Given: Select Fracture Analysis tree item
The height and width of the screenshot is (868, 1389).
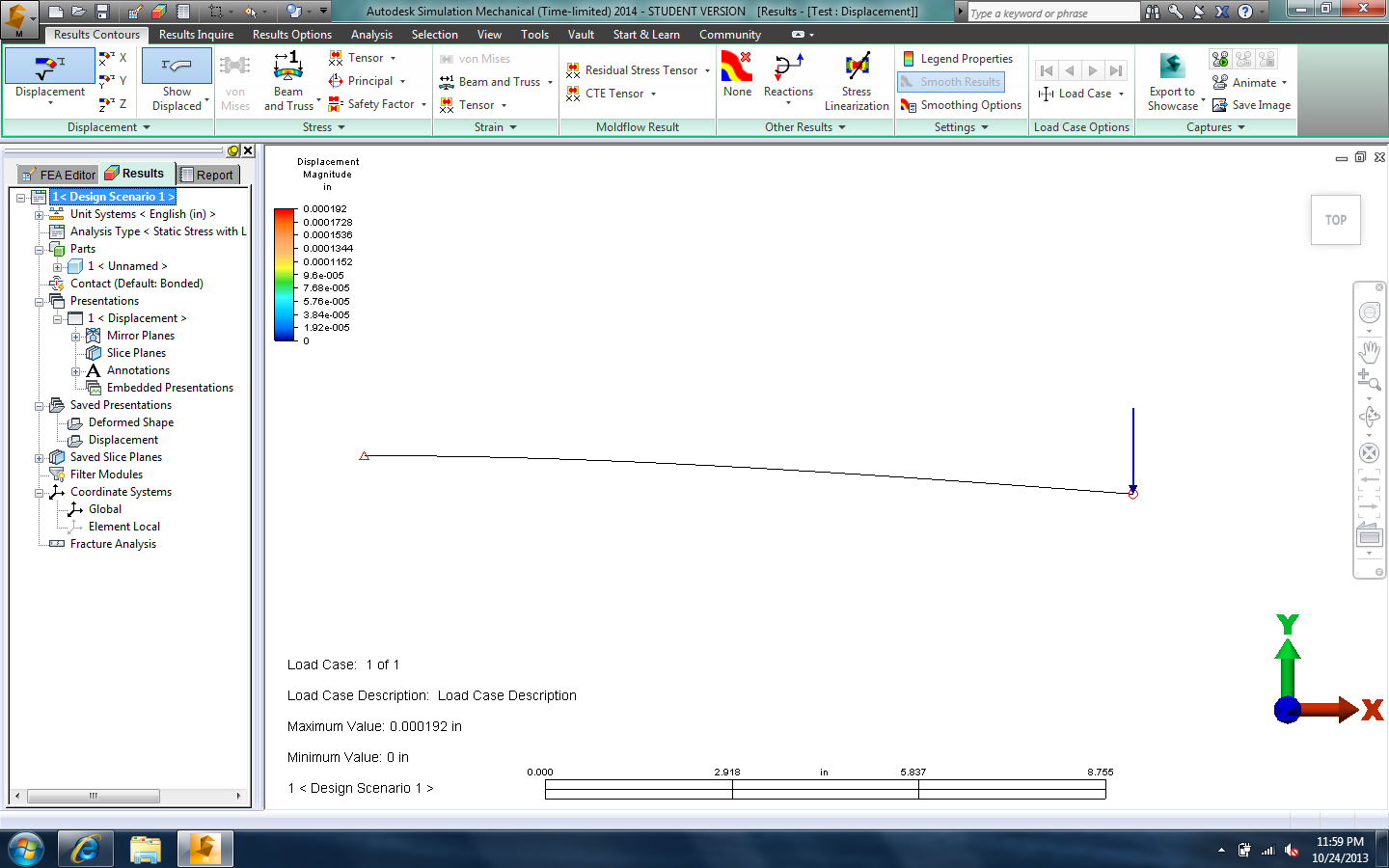Looking at the screenshot, I should tap(113, 544).
